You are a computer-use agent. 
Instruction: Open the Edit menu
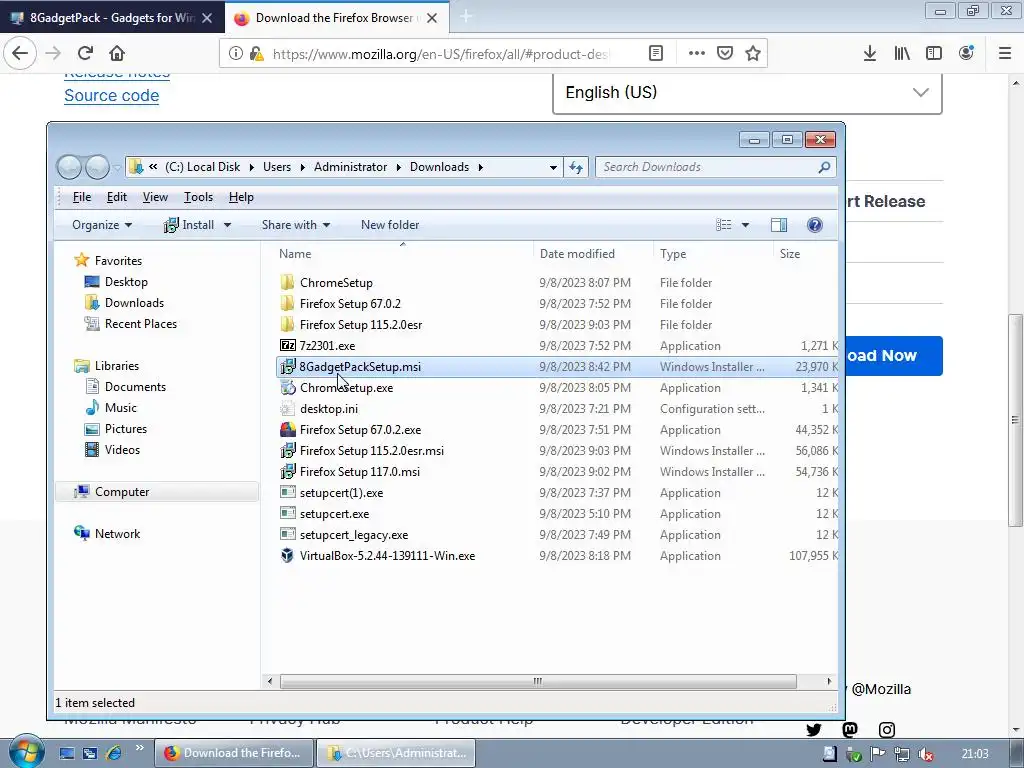coord(117,197)
